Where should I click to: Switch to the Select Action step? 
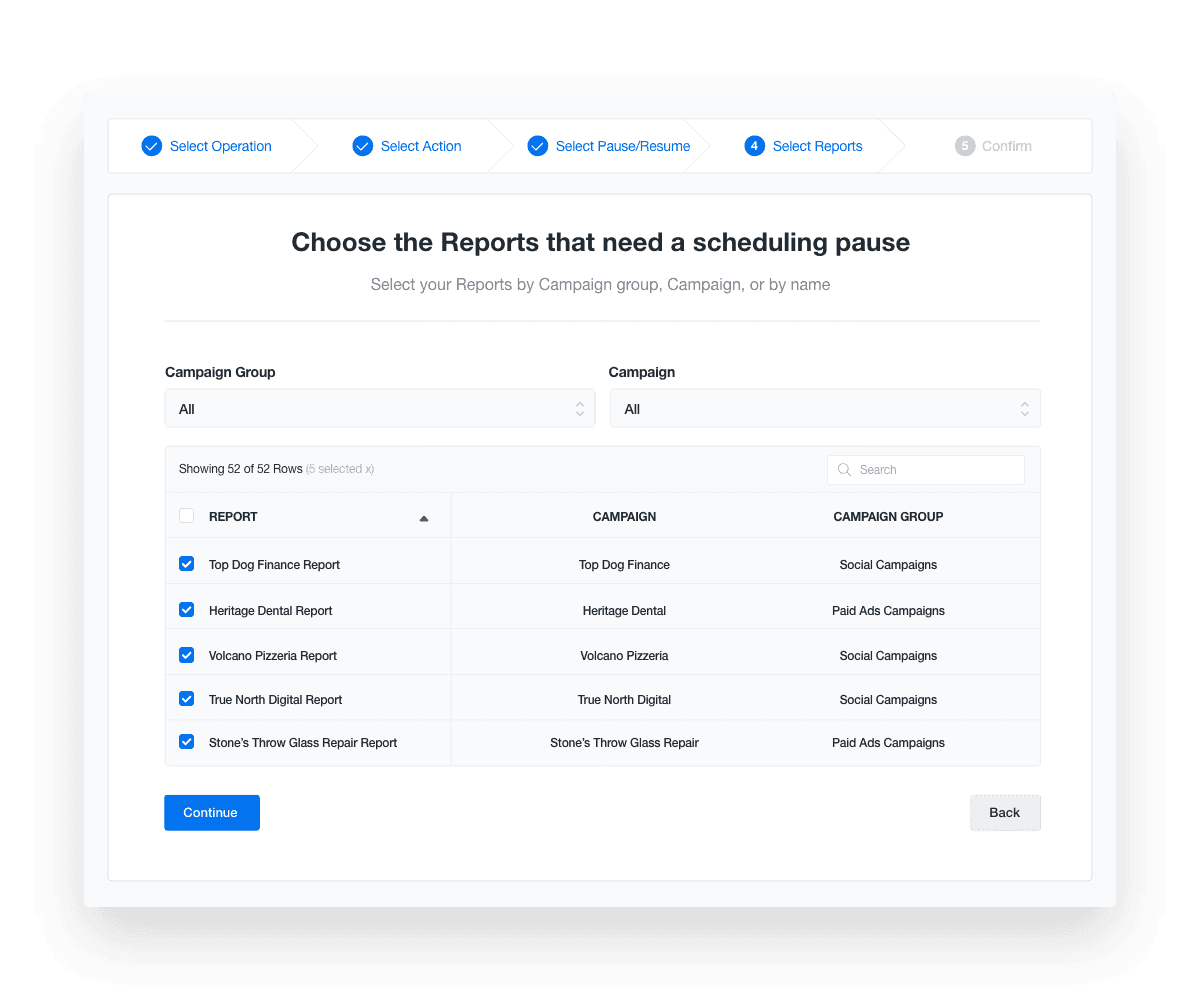420,146
